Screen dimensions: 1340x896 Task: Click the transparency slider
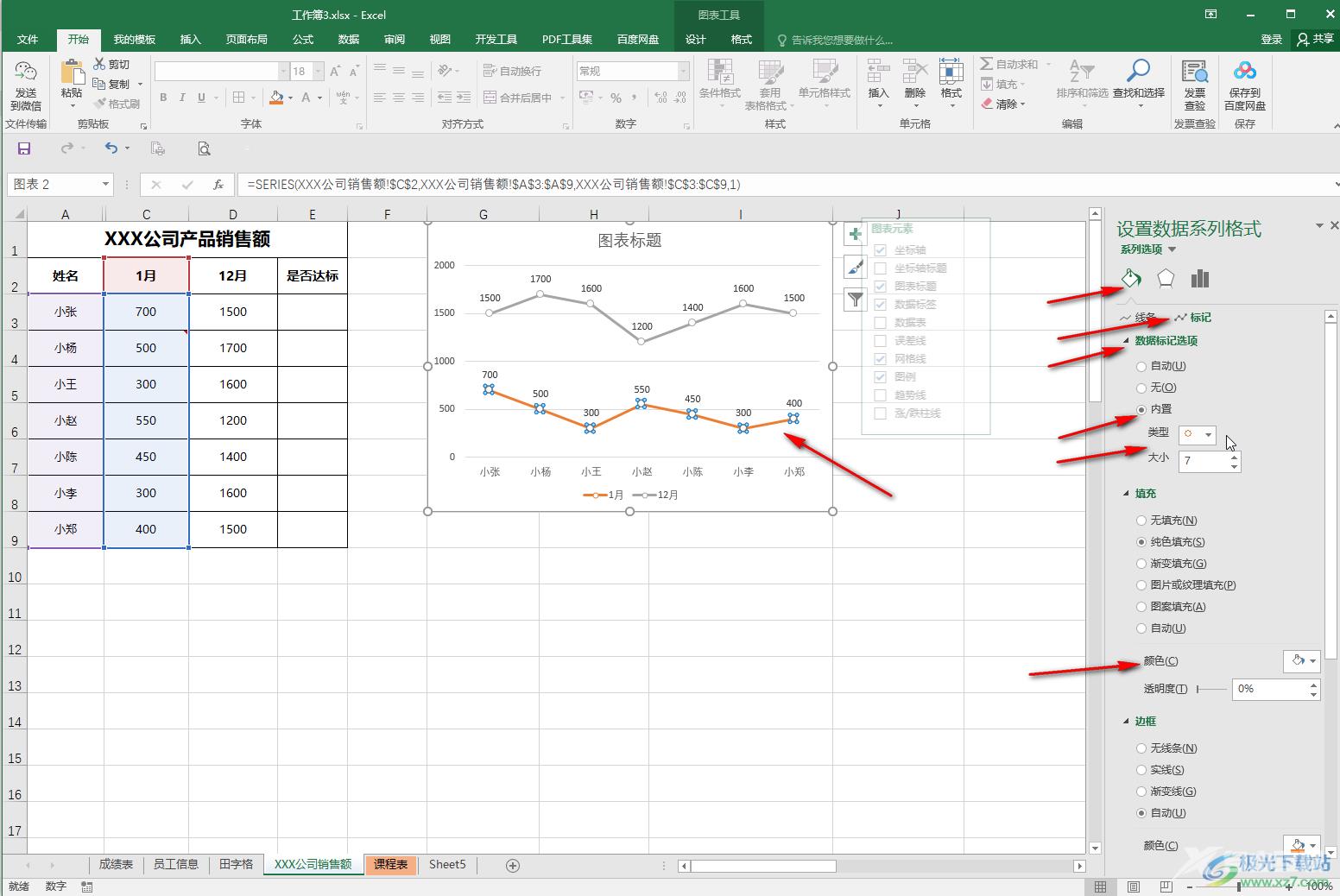pos(1212,689)
